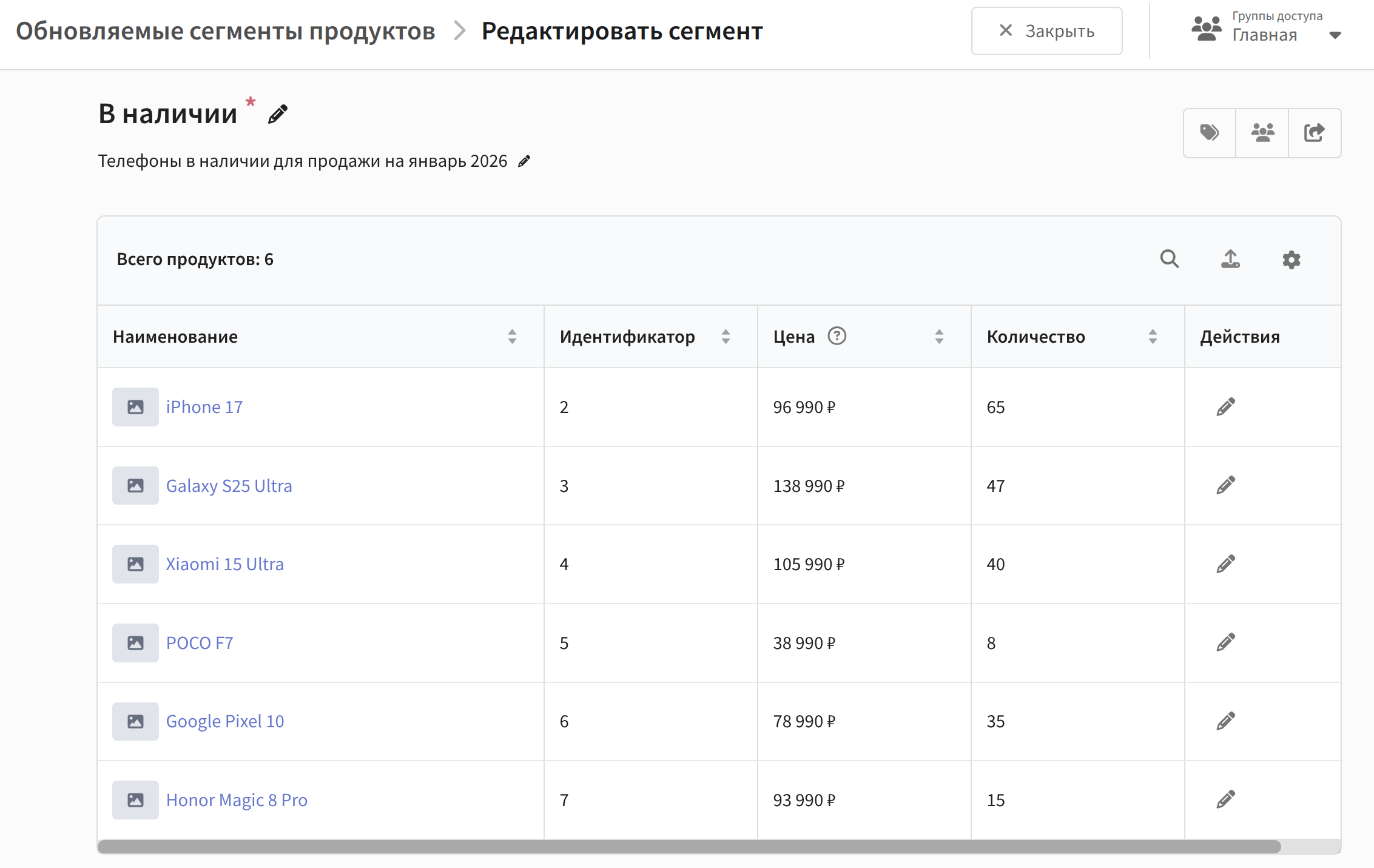Sort by Идентификатор column arrows

[726, 337]
